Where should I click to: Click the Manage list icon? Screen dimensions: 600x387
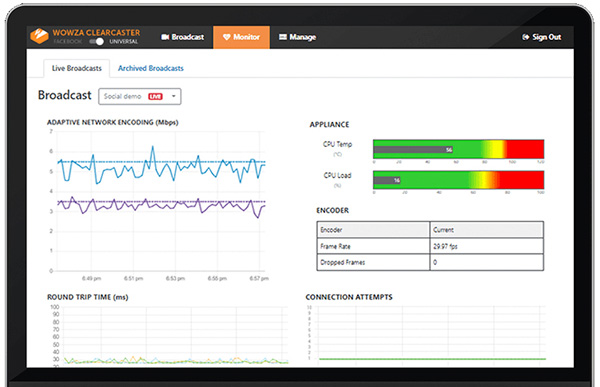(x=283, y=37)
